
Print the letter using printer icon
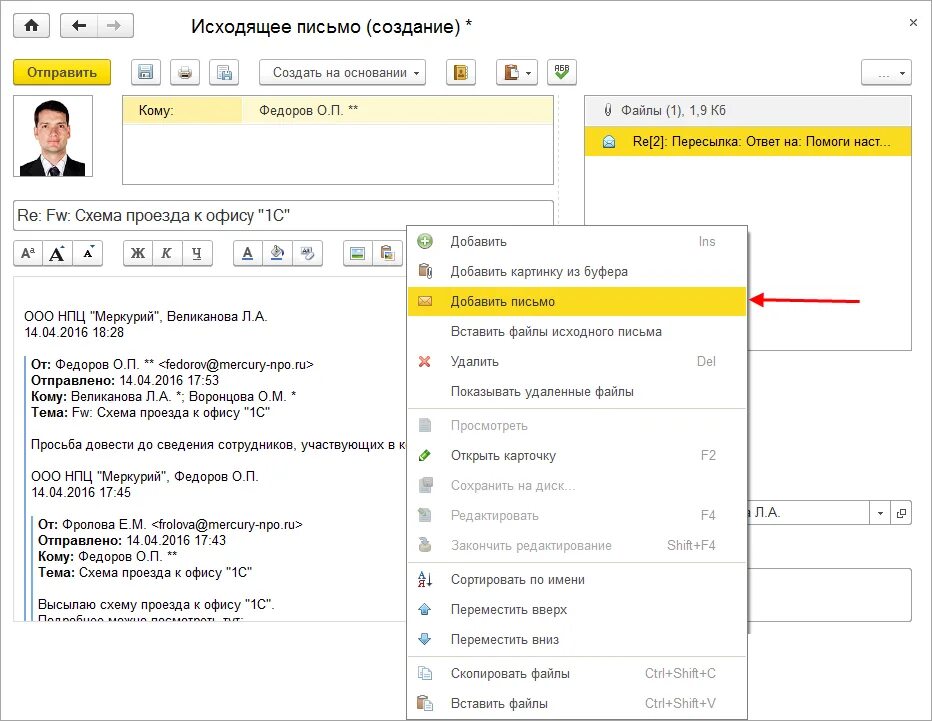[x=185, y=73]
